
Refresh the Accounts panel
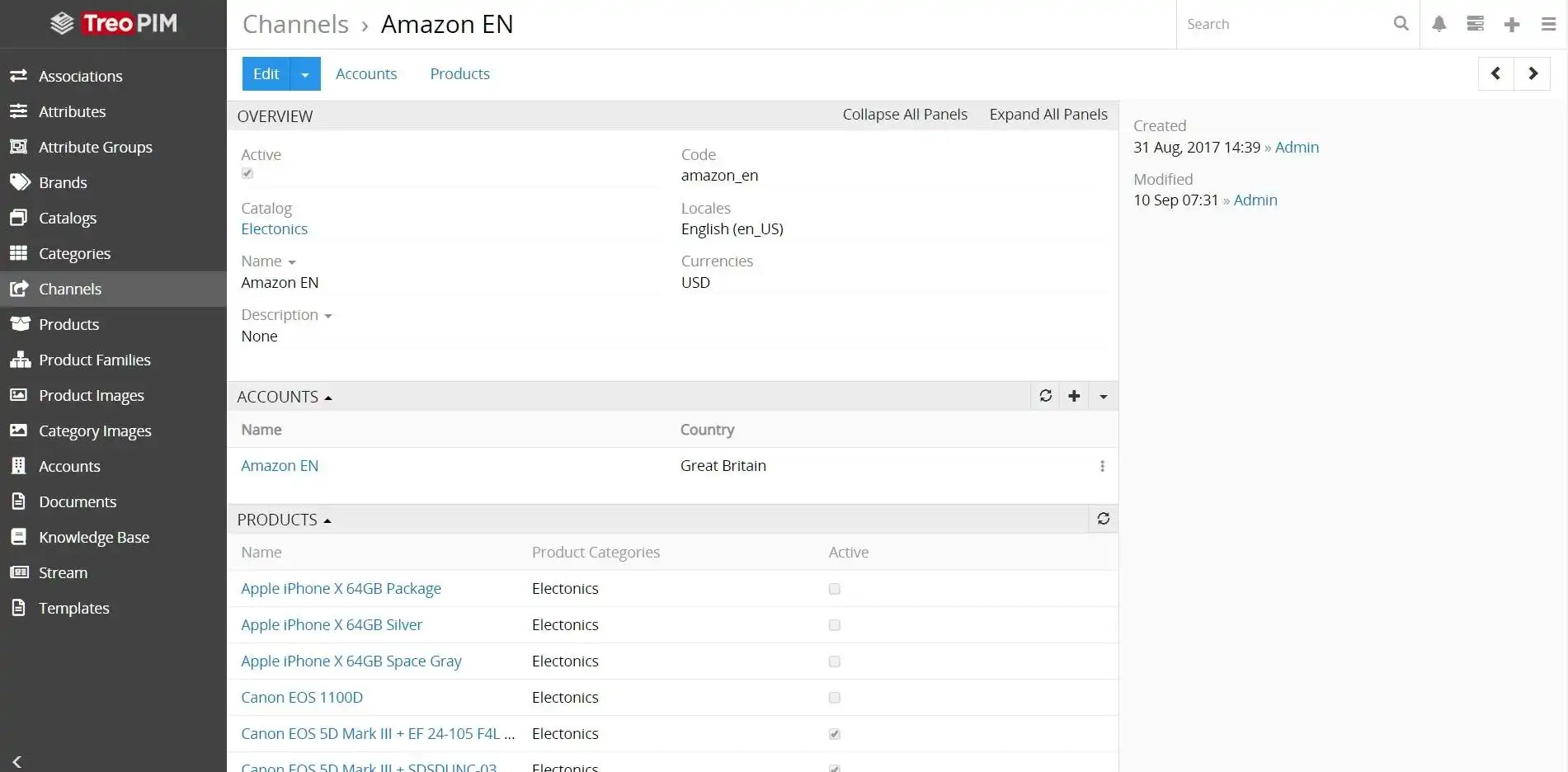pyautogui.click(x=1045, y=396)
